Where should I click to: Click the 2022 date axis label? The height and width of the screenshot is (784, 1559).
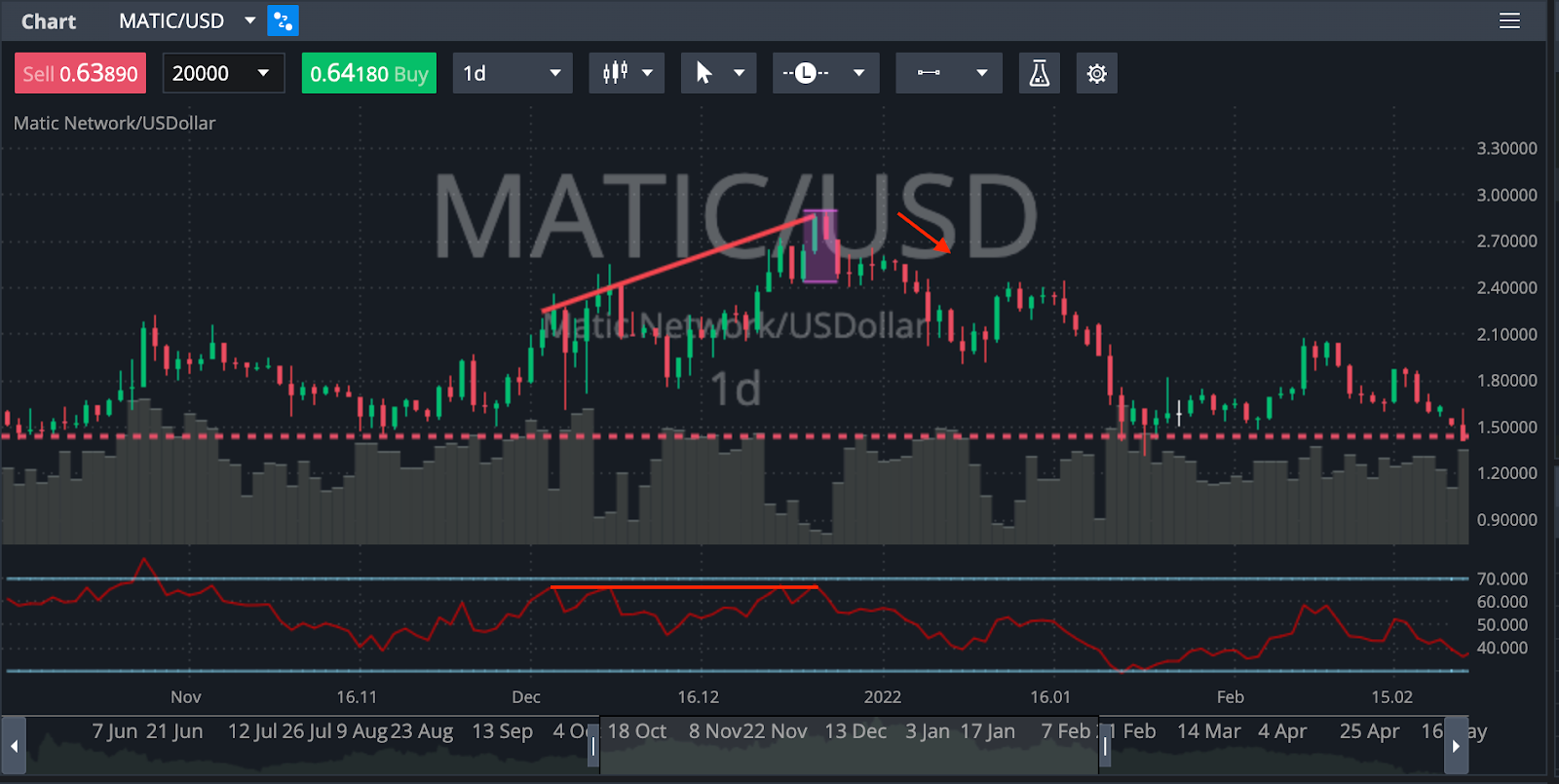[883, 697]
